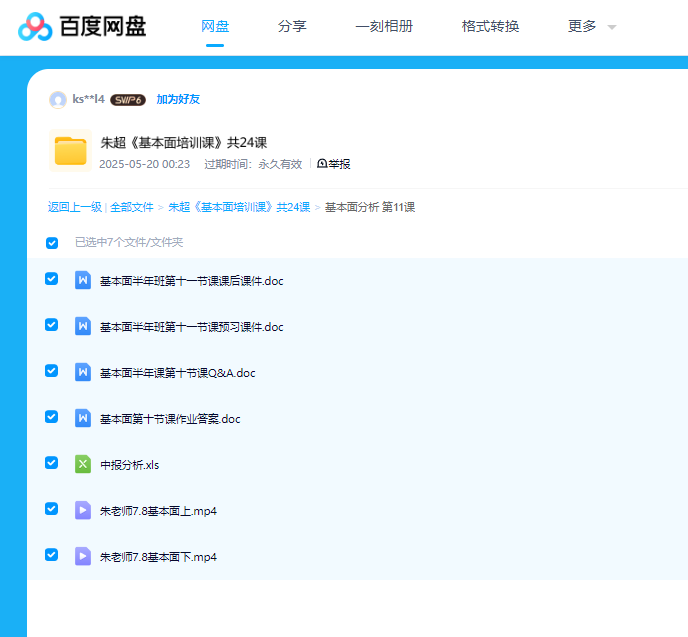The width and height of the screenshot is (688, 637).
Task: Click 返回上一级 breadcrumb link
Action: click(x=75, y=207)
